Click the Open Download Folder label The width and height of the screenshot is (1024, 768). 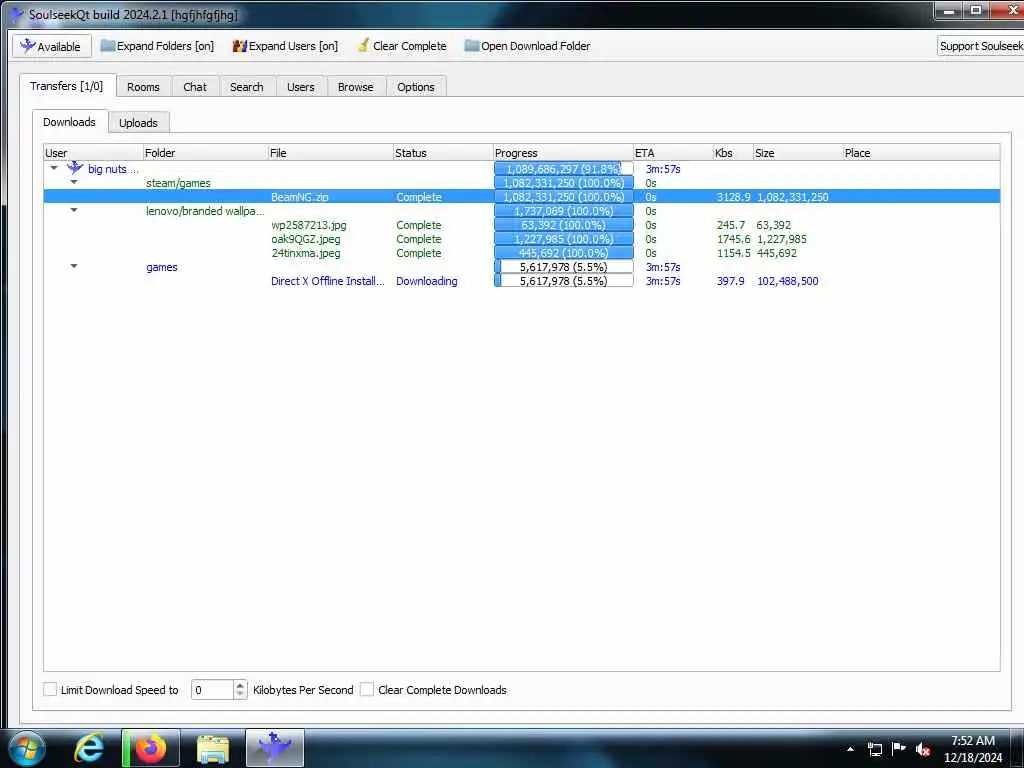(x=536, y=46)
